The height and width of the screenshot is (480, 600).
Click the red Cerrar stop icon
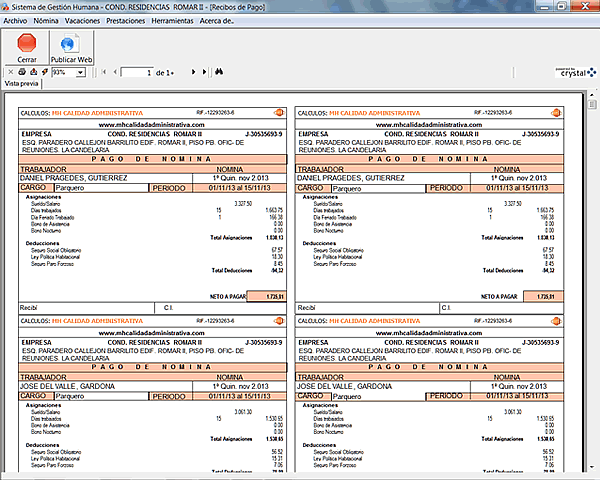point(27,44)
